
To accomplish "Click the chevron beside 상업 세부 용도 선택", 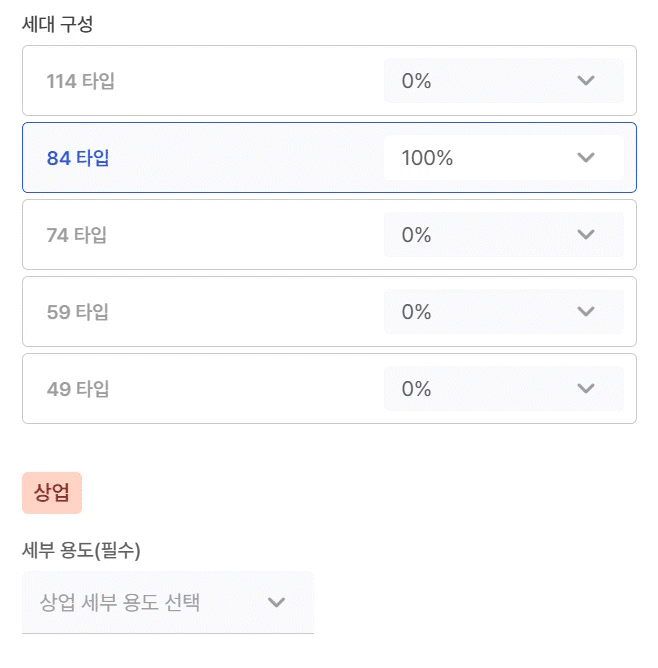I will point(277,602).
